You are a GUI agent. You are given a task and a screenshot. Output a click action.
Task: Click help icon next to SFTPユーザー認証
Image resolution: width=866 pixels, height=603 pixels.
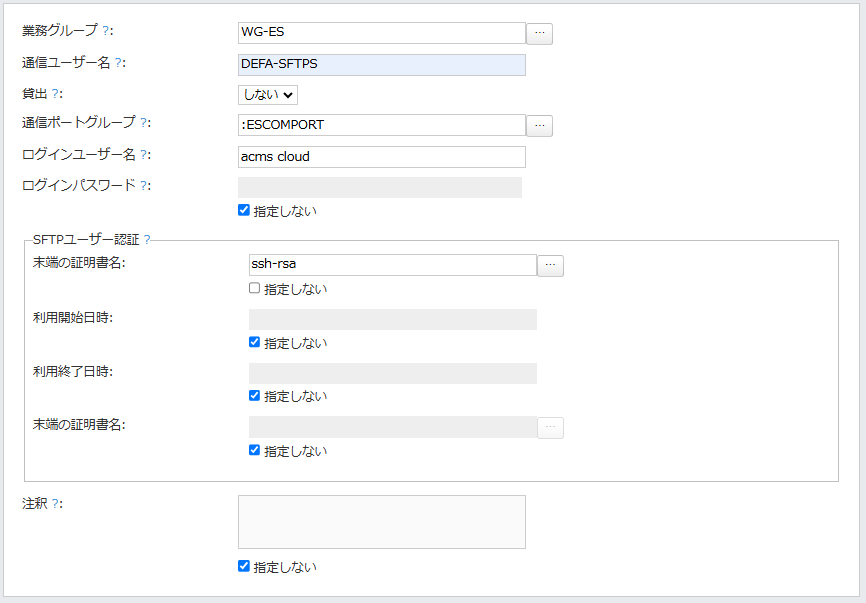[147, 240]
